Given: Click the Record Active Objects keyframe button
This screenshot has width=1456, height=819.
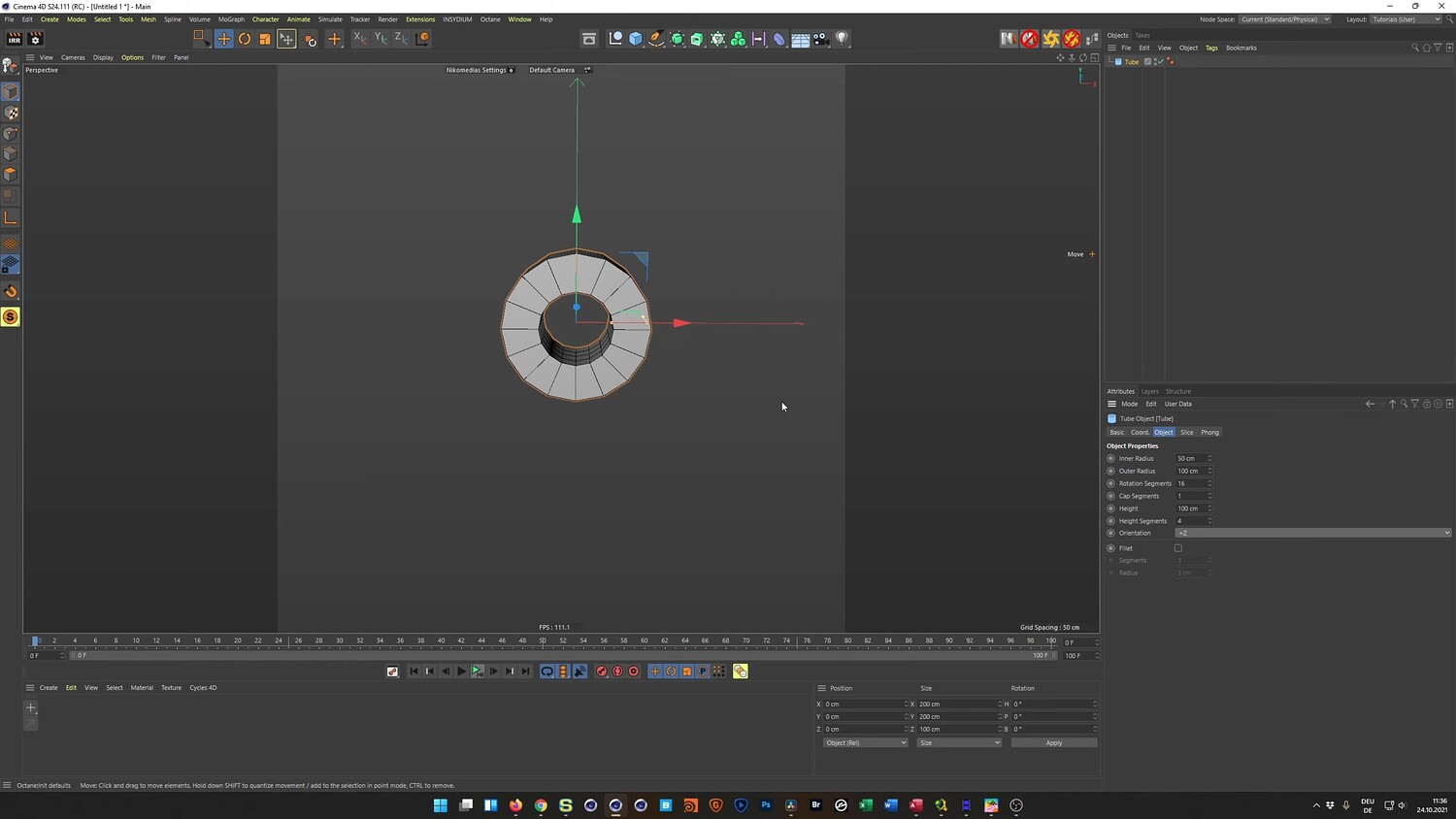Looking at the screenshot, I should pyautogui.click(x=602, y=672).
